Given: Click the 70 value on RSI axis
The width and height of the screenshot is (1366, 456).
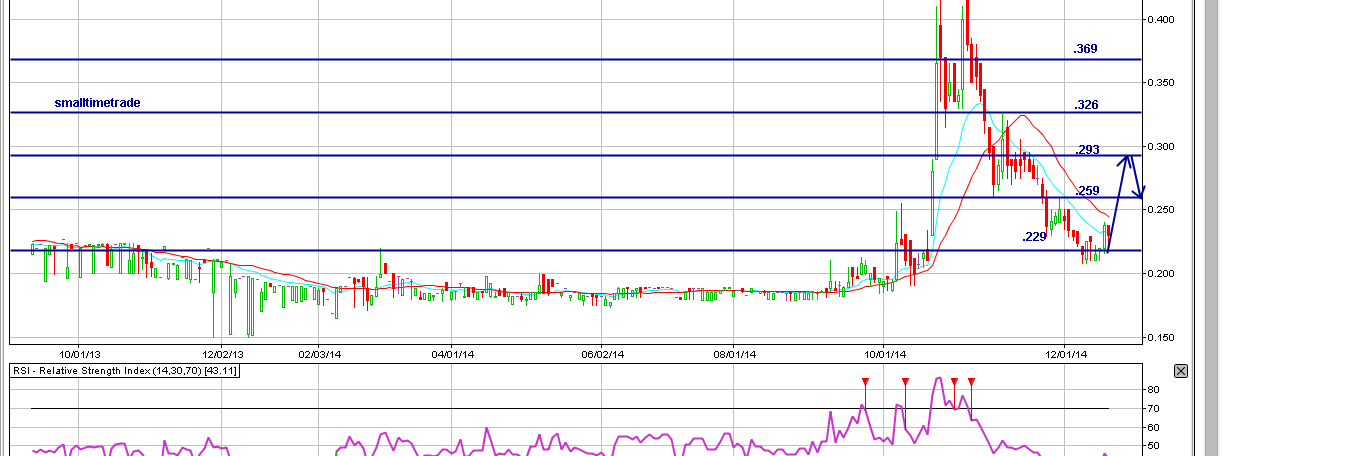Looking at the screenshot, I should click(x=1153, y=409).
